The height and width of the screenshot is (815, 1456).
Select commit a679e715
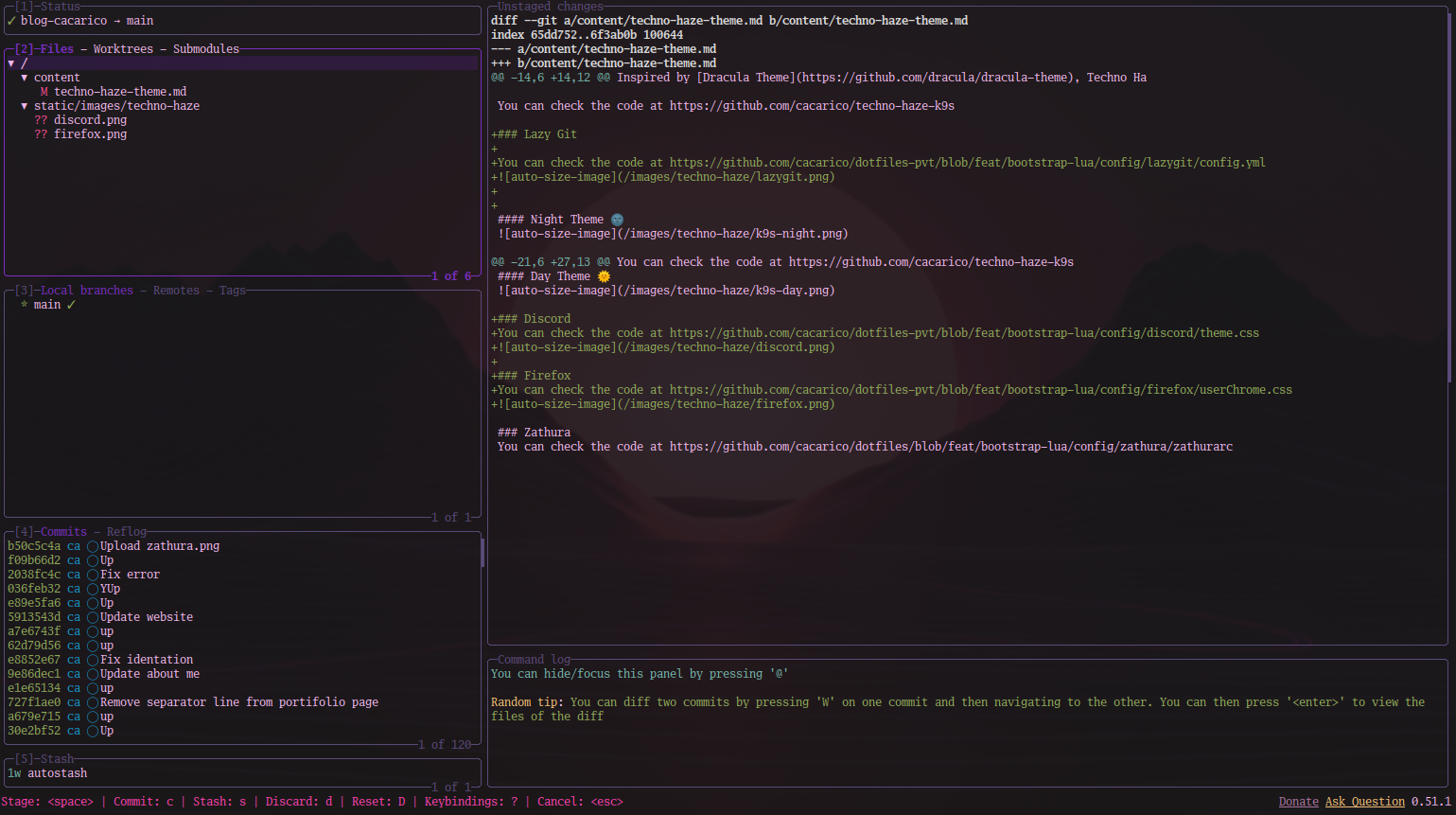[x=242, y=717]
